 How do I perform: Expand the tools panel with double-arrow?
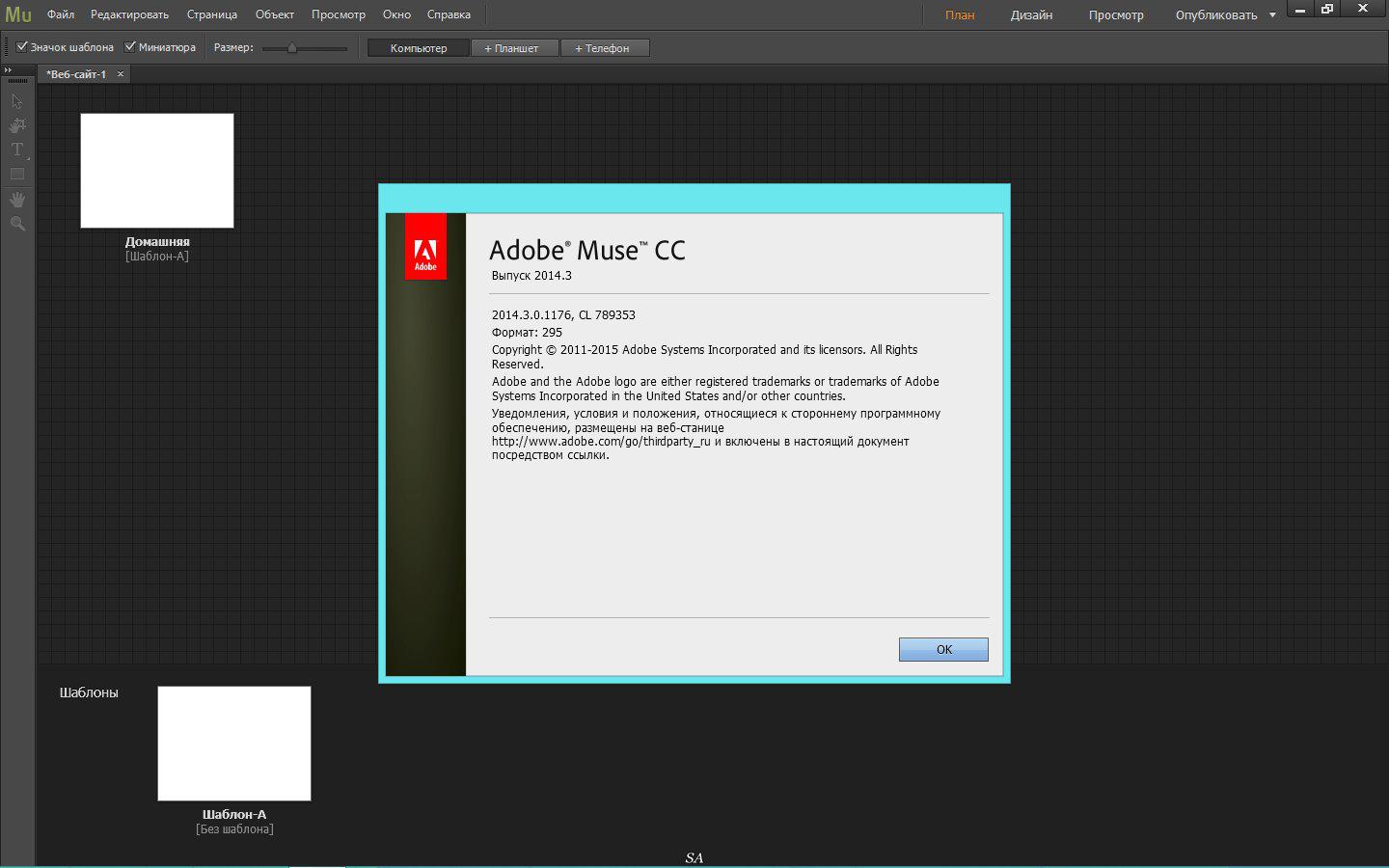click(x=8, y=69)
